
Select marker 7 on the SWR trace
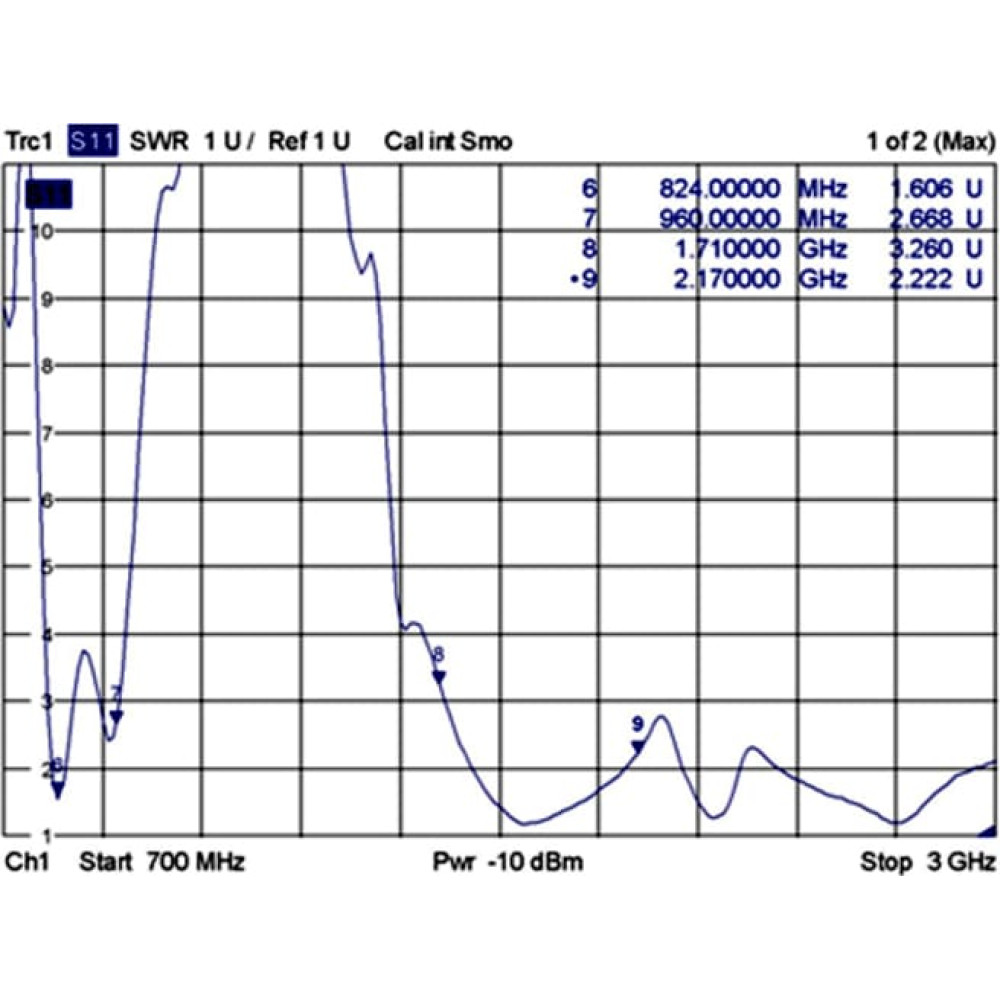tap(116, 717)
